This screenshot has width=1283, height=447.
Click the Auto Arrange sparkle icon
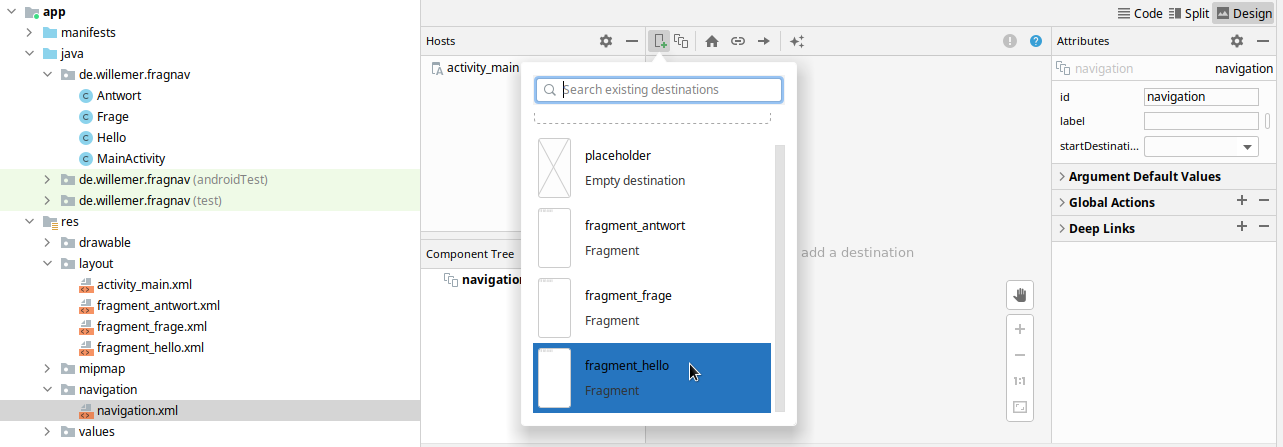[797, 41]
